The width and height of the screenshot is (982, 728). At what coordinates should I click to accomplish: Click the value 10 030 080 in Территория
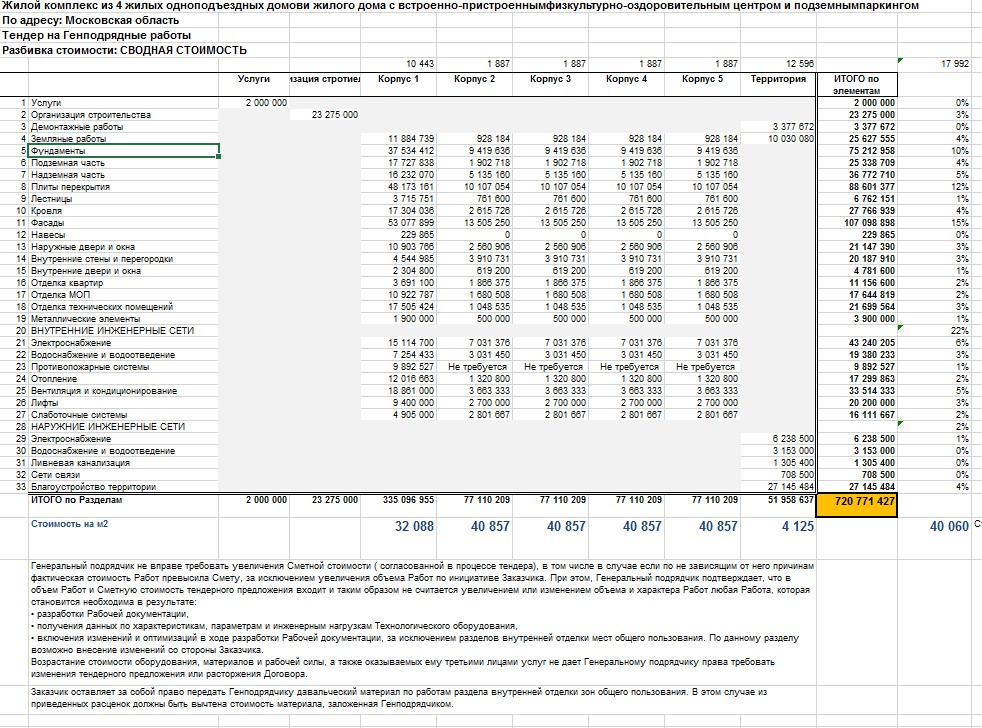pos(791,138)
